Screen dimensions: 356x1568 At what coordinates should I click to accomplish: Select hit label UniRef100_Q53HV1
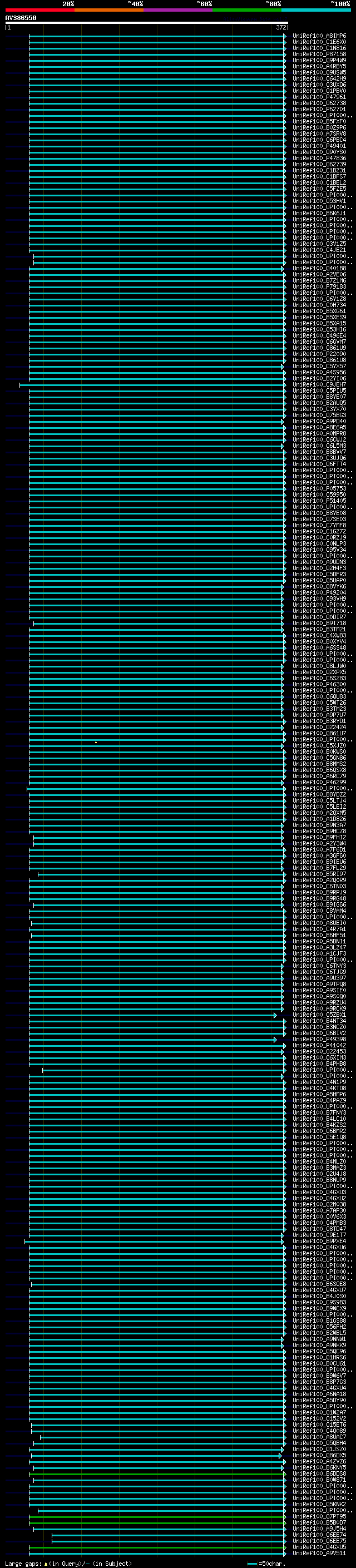[x=319, y=201]
